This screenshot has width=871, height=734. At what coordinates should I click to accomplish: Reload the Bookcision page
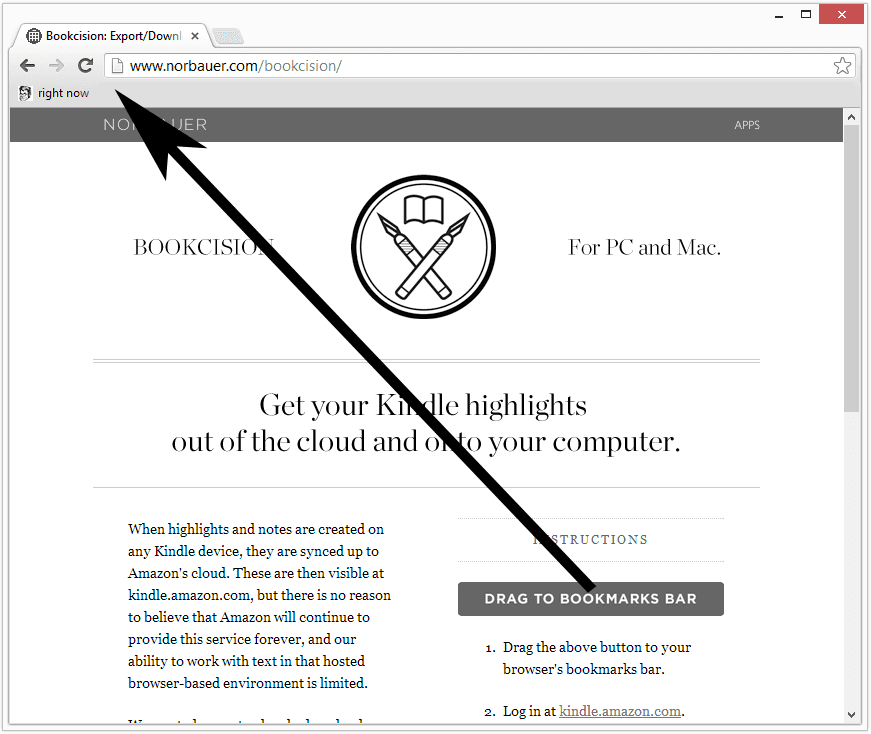[85, 66]
